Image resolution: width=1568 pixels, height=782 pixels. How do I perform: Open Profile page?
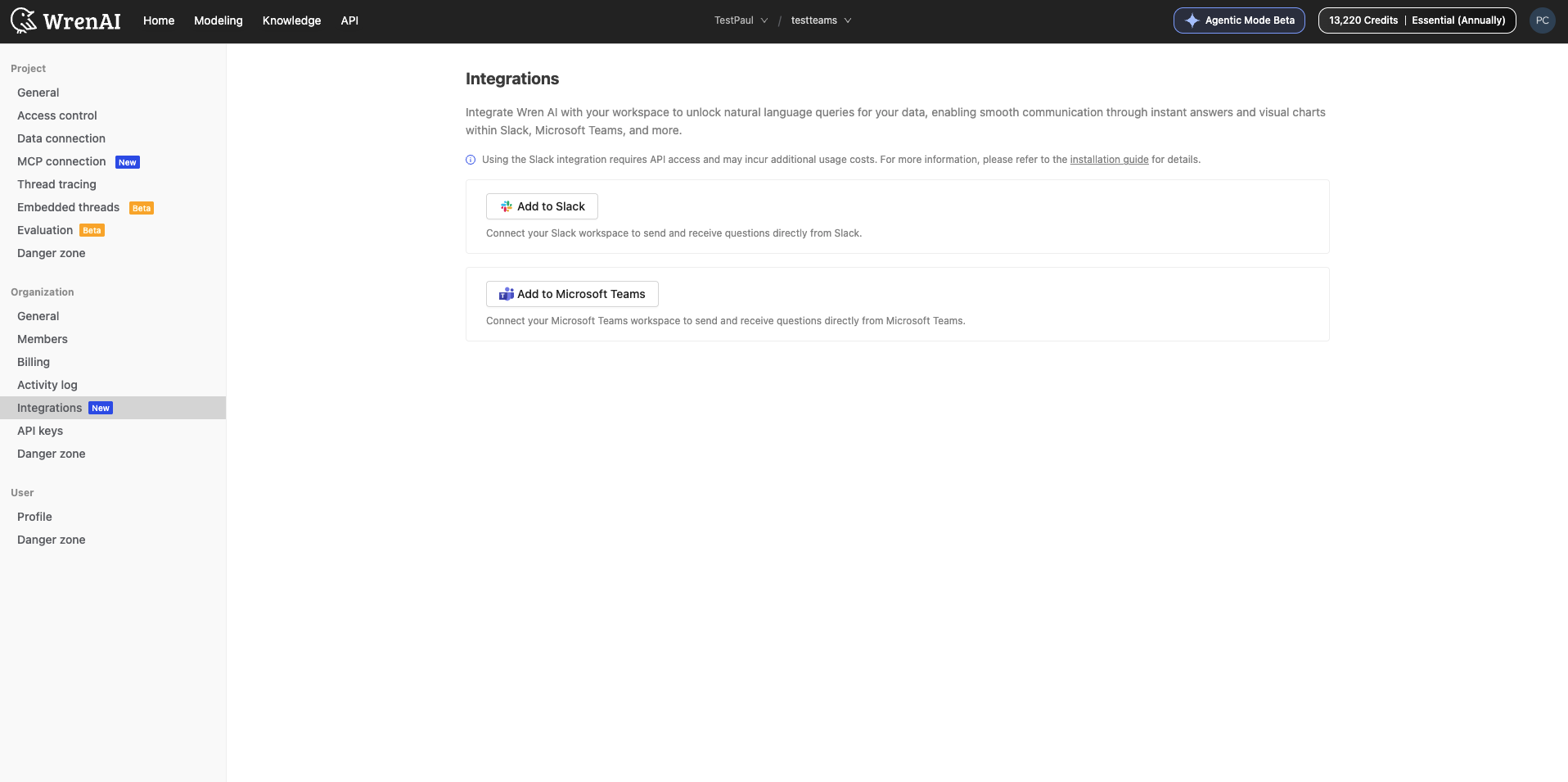pyautogui.click(x=113, y=517)
